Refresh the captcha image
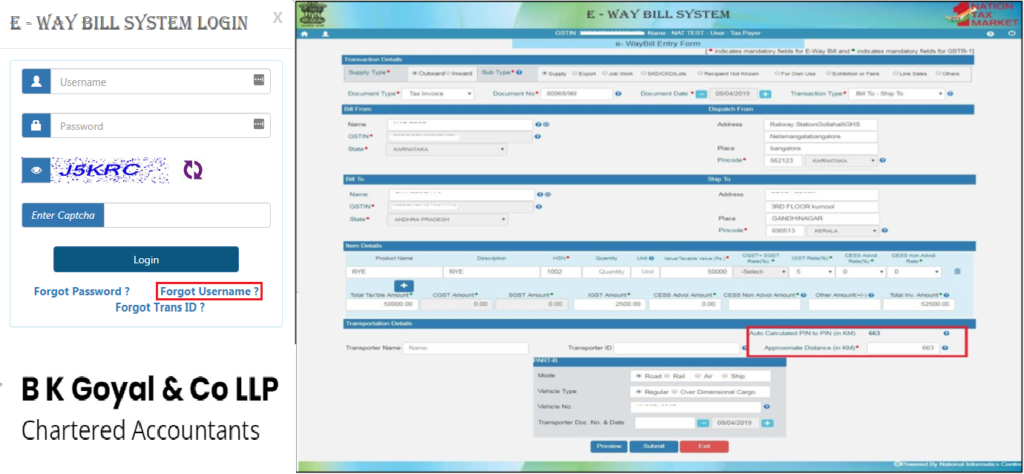 click(193, 170)
